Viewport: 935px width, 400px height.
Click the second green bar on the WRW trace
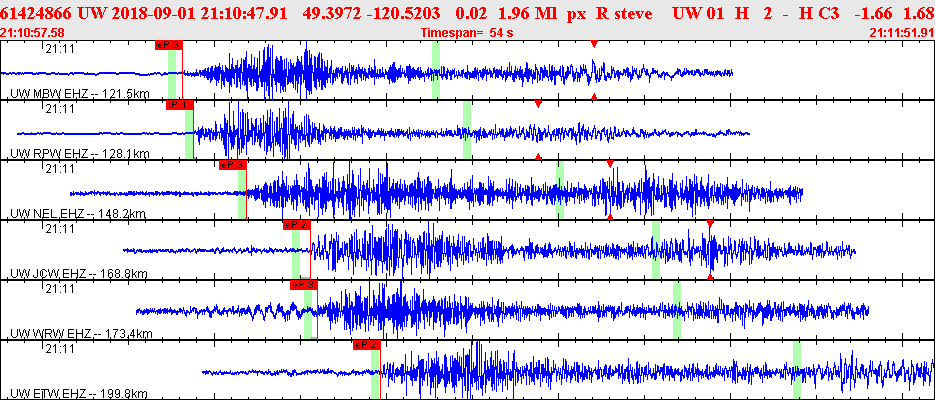tap(677, 309)
